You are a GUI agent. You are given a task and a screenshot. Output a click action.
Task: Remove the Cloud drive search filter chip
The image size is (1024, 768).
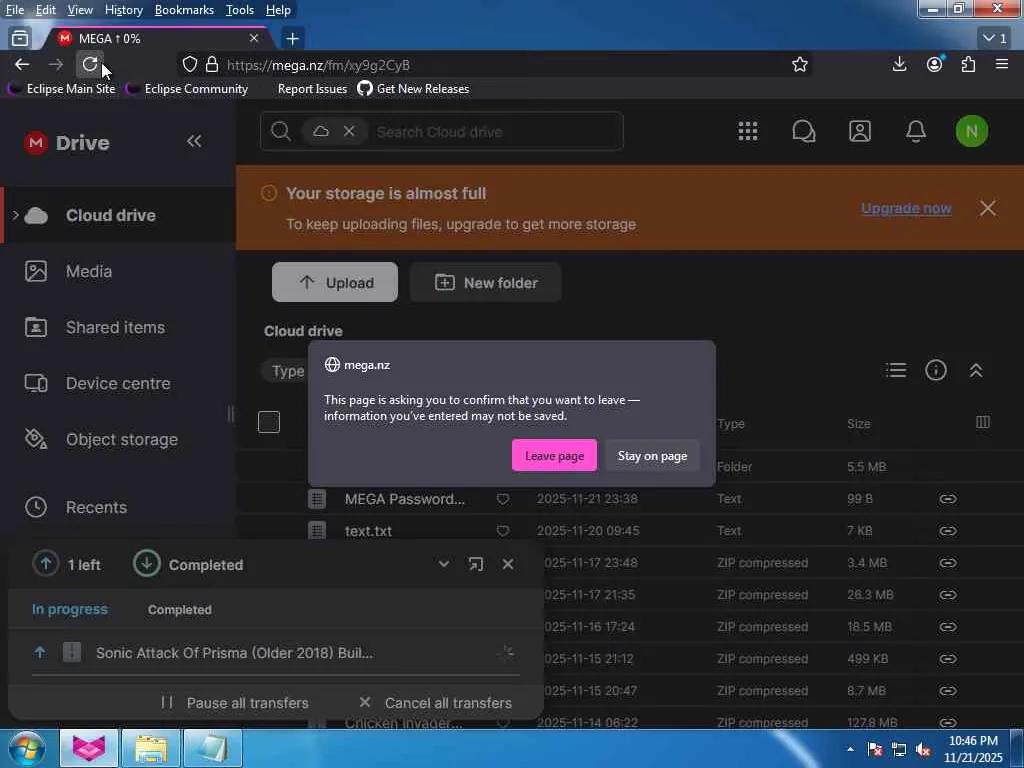[x=349, y=131]
